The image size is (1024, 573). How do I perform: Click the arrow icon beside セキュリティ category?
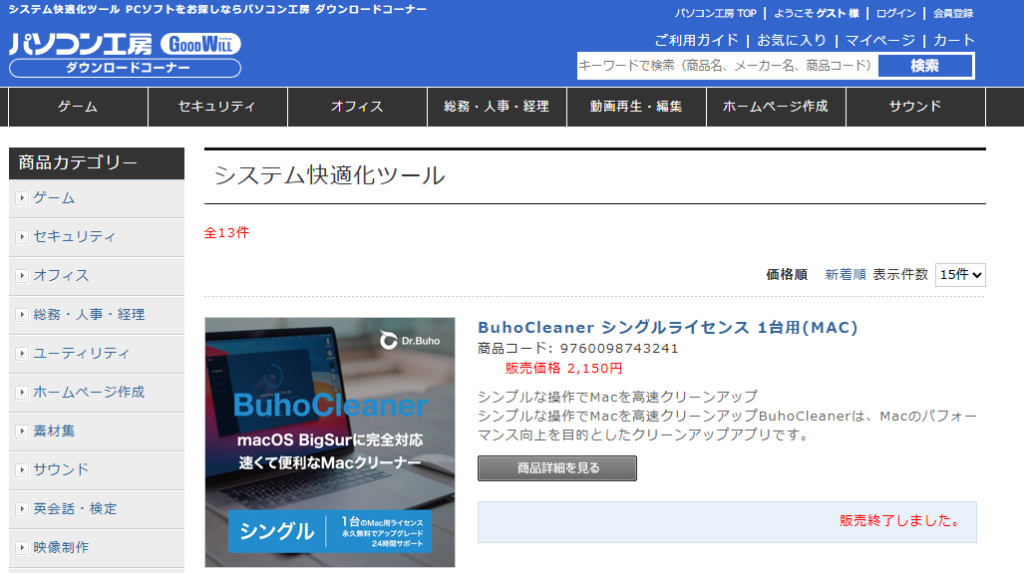coord(22,237)
